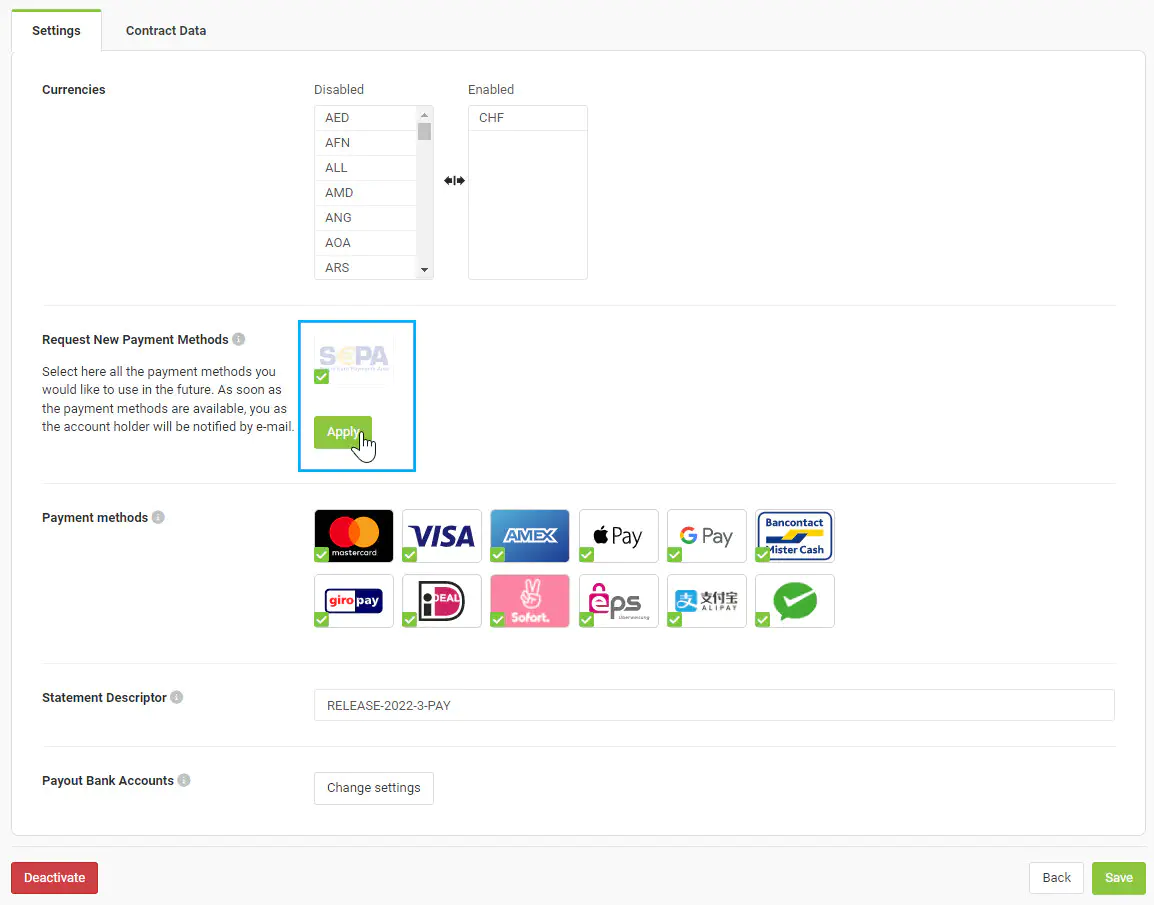The height and width of the screenshot is (905, 1154).
Task: Uncheck the SEPA payment method checkbox
Action: point(321,377)
